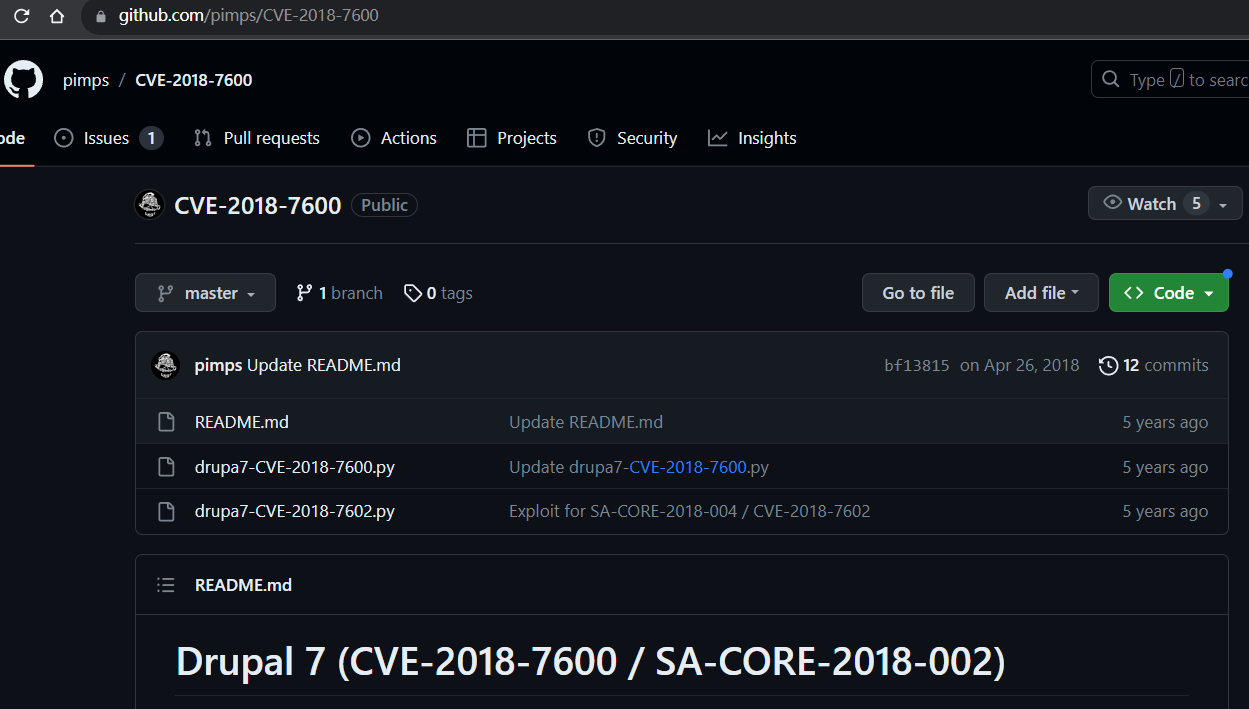This screenshot has height=709, width=1249.
Task: Click the 'Type / to search' field
Action: pyautogui.click(x=1170, y=79)
